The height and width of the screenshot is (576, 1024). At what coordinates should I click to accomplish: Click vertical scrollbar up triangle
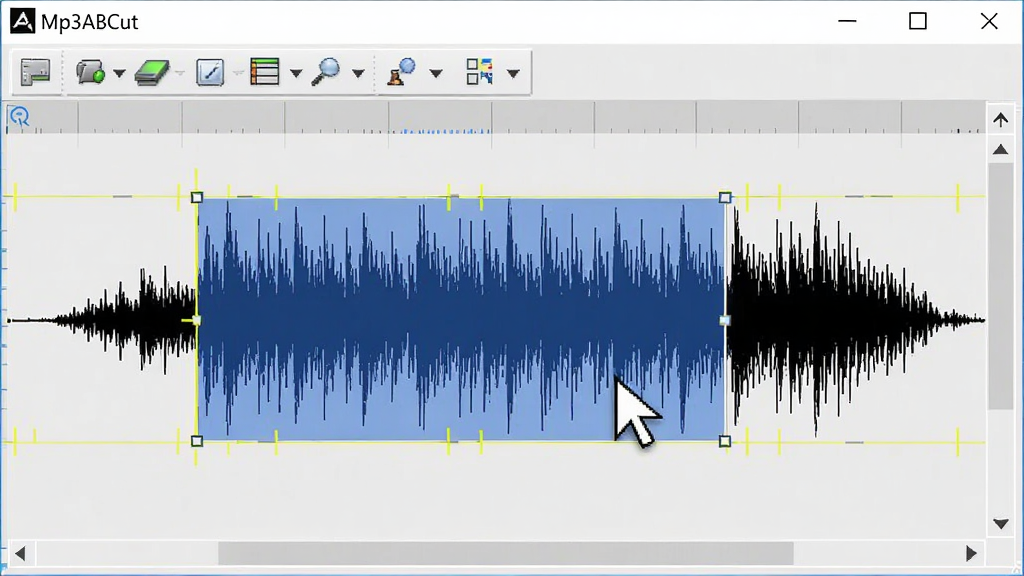tap(1000, 150)
